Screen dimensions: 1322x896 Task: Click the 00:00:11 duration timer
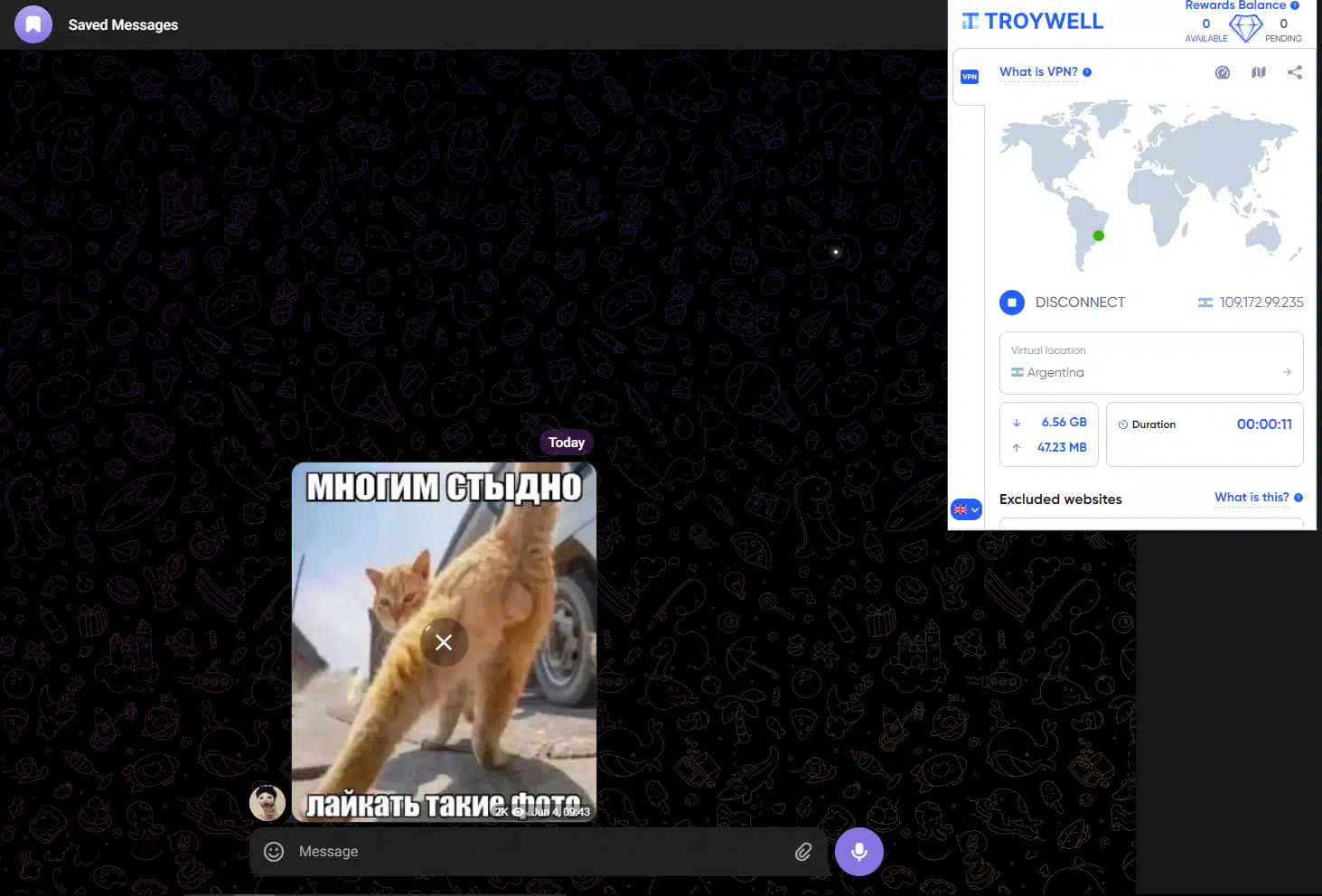click(x=1264, y=425)
